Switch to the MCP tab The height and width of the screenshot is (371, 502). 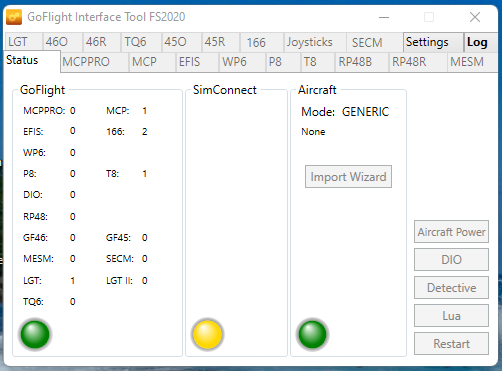tap(152, 62)
